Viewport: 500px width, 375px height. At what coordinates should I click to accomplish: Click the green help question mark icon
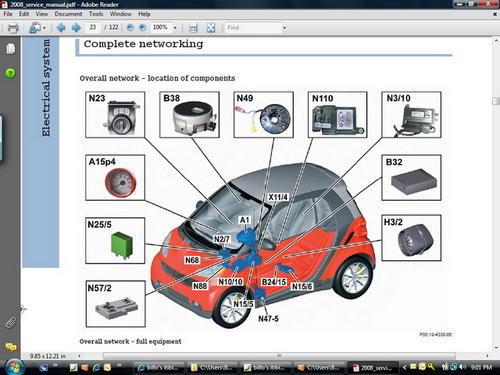tap(10, 73)
